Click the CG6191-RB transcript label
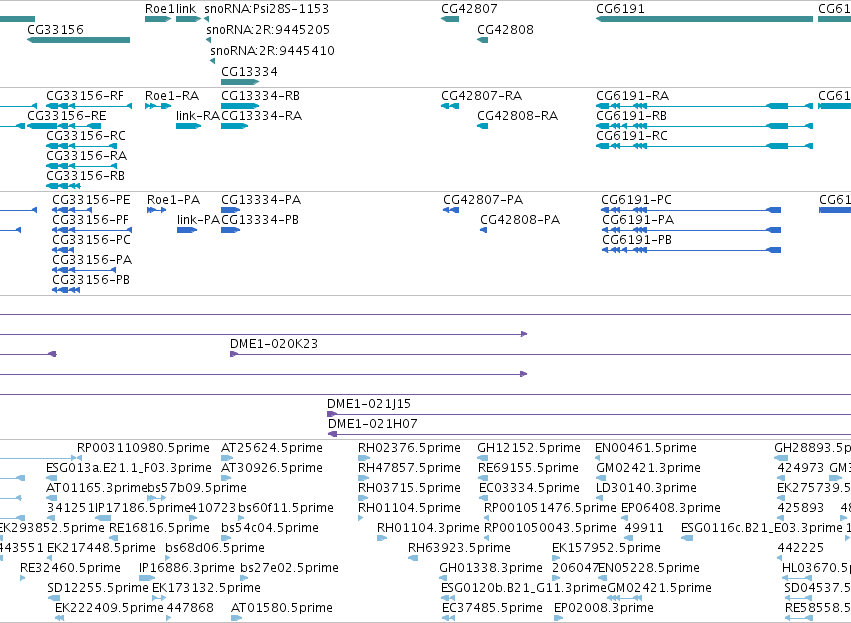This screenshot has height=623, width=851. coord(631,116)
